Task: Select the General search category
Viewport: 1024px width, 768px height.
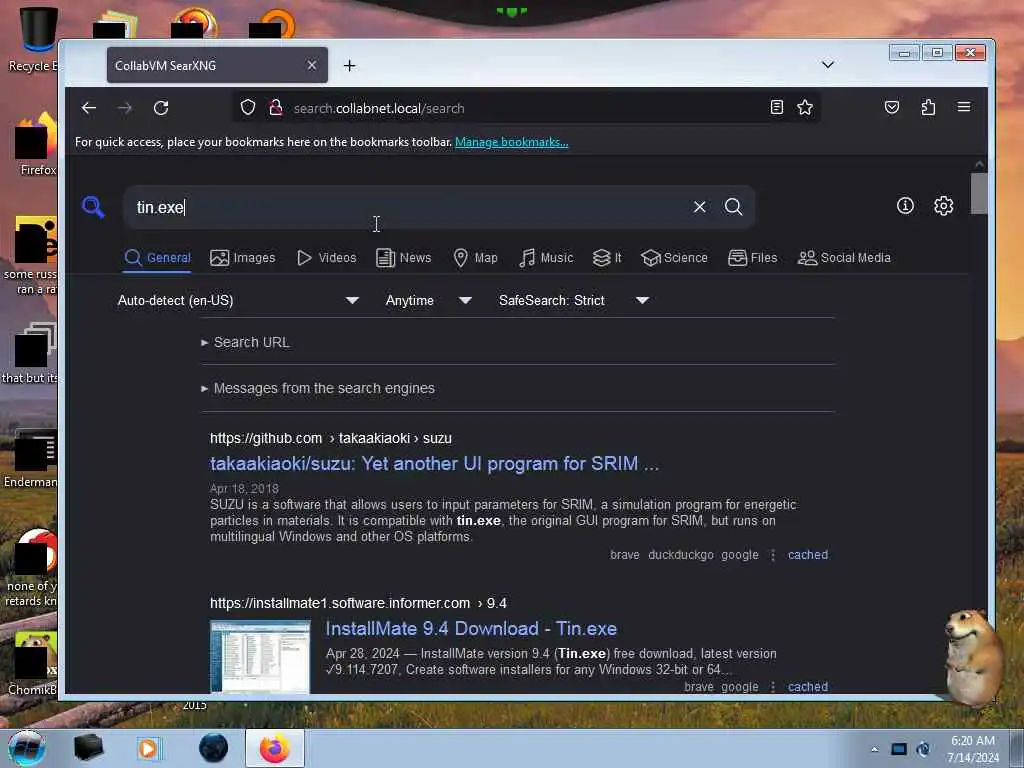Action: [x=157, y=257]
